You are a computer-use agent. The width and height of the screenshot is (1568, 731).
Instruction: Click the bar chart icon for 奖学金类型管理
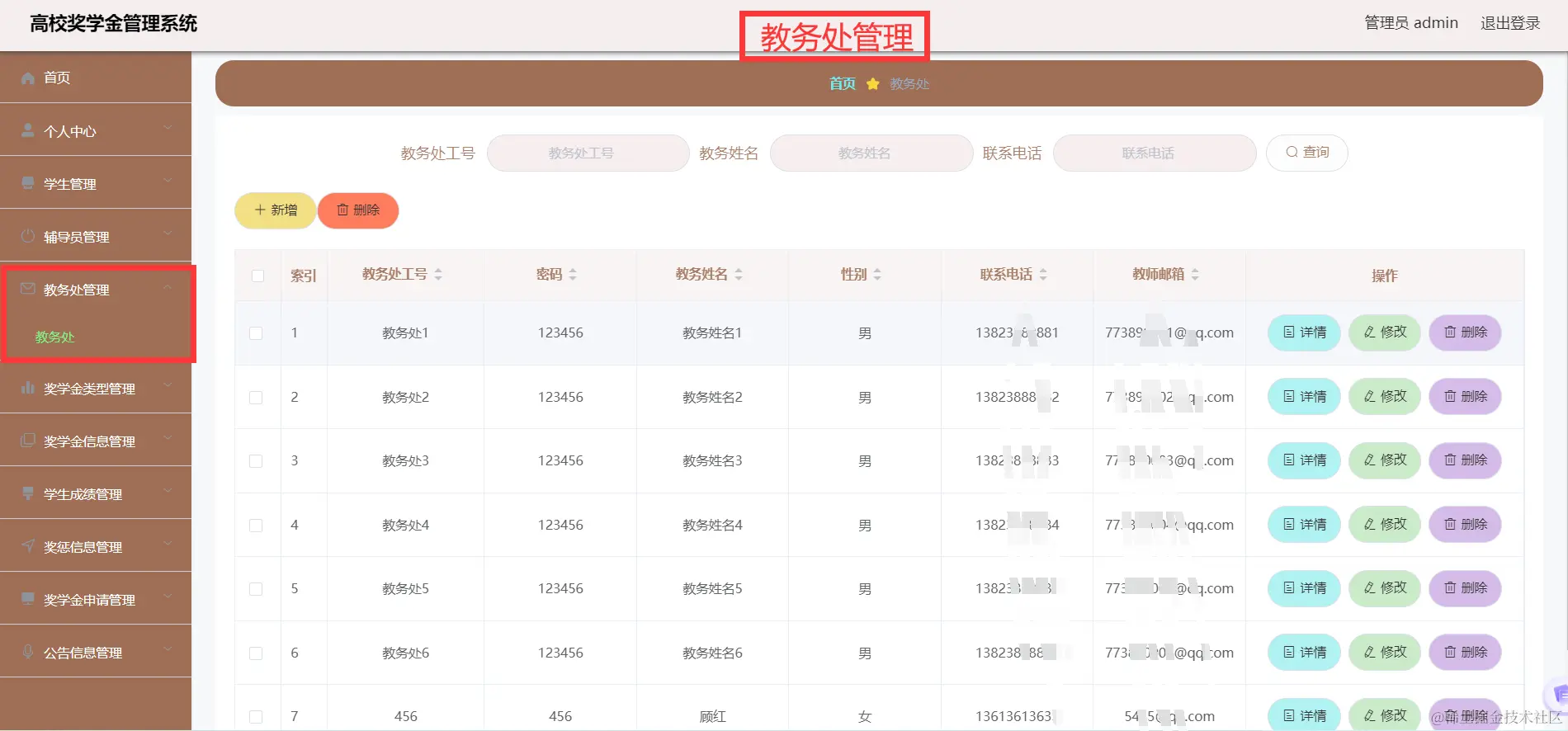click(28, 388)
